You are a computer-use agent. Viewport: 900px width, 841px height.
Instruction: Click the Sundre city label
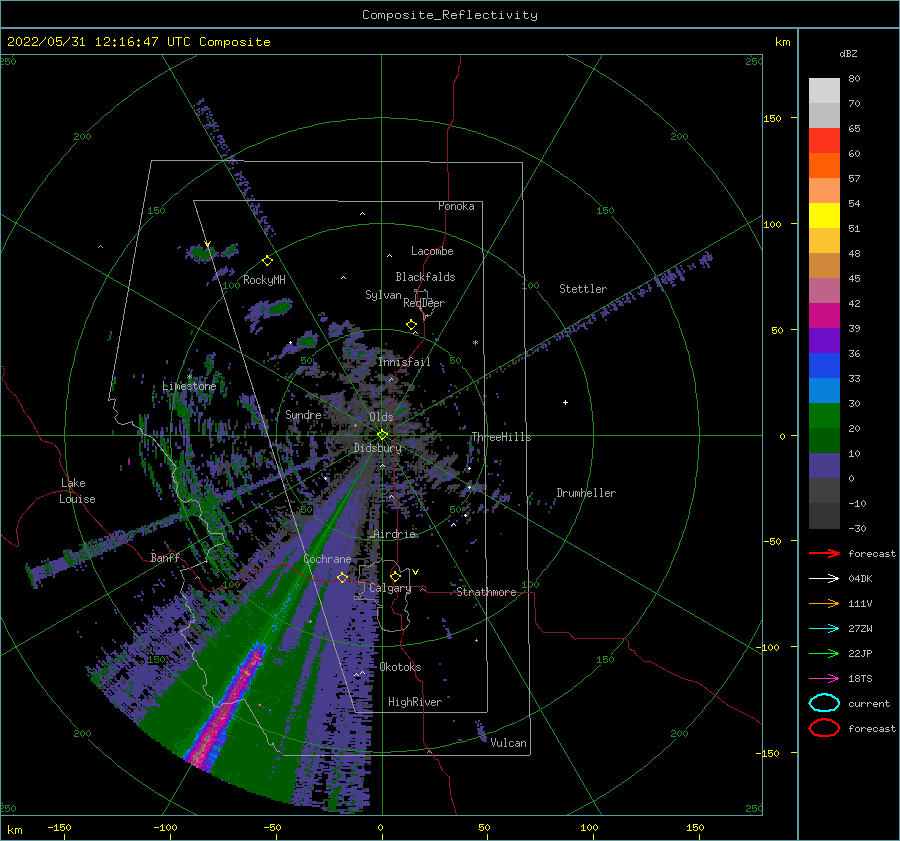303,415
